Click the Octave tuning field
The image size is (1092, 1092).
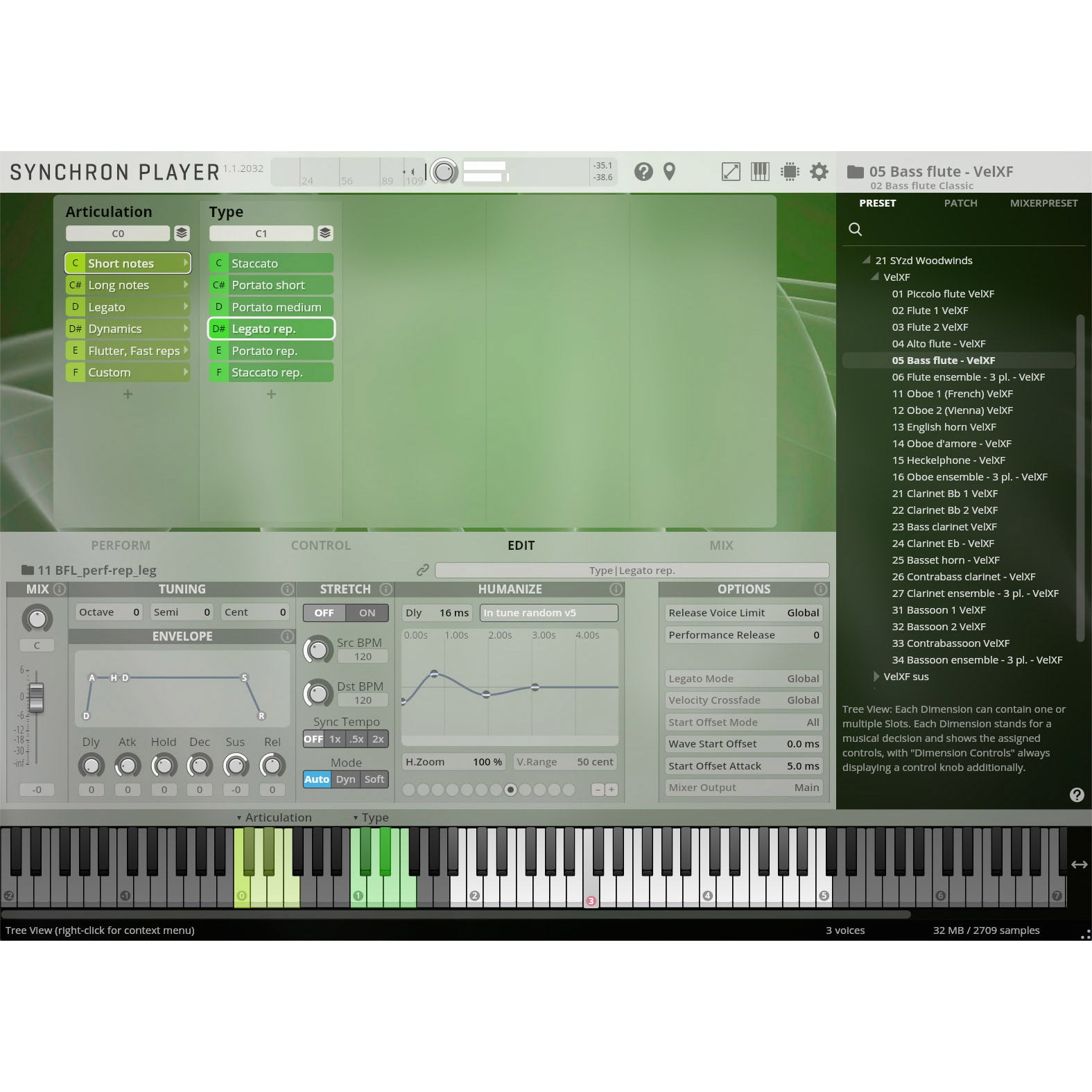[x=109, y=612]
